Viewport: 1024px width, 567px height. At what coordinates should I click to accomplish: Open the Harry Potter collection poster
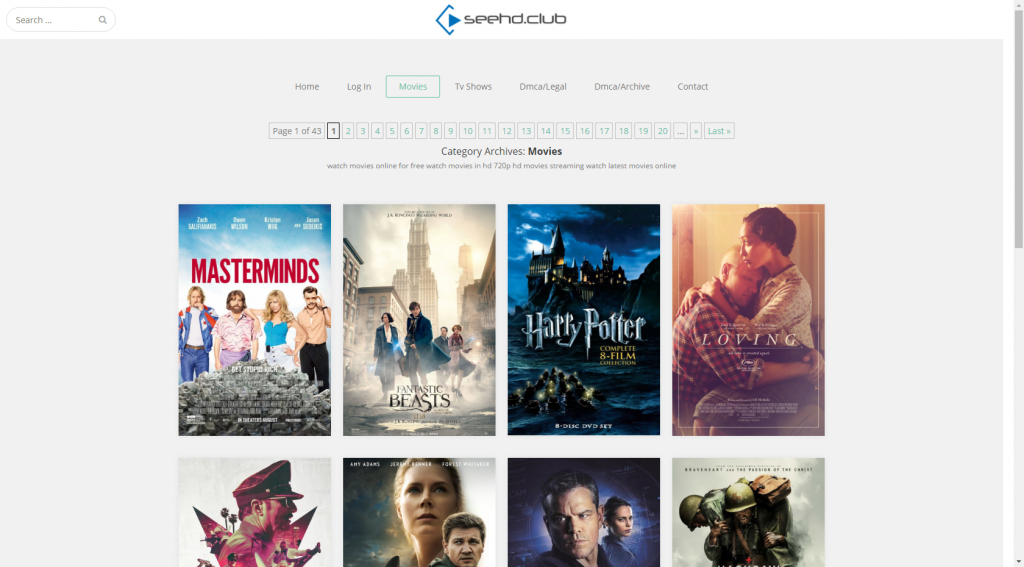[x=584, y=320]
